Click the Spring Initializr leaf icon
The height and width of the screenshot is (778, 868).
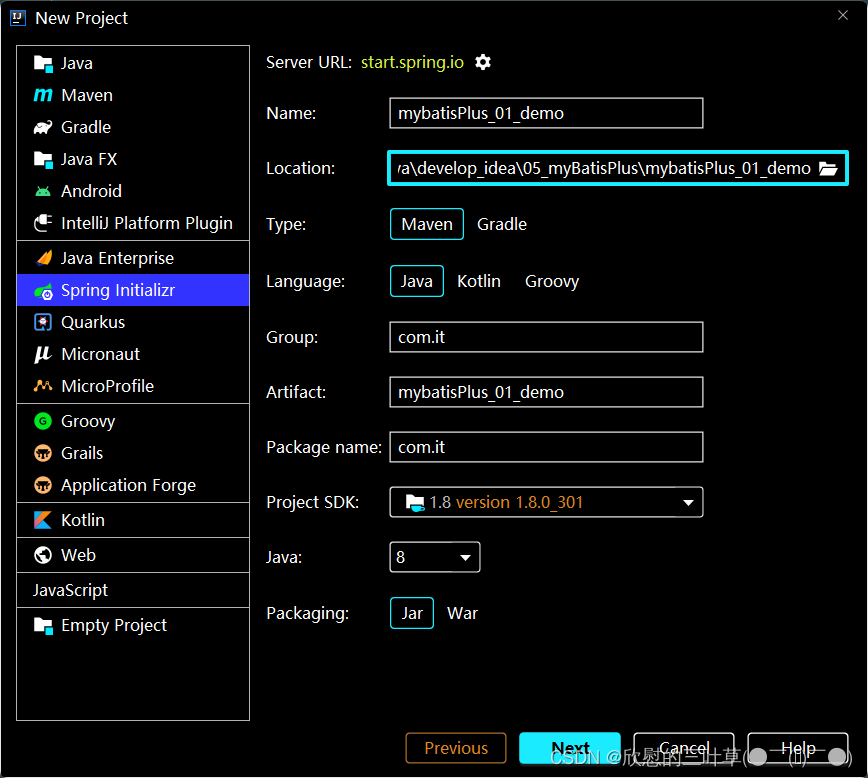click(x=43, y=291)
